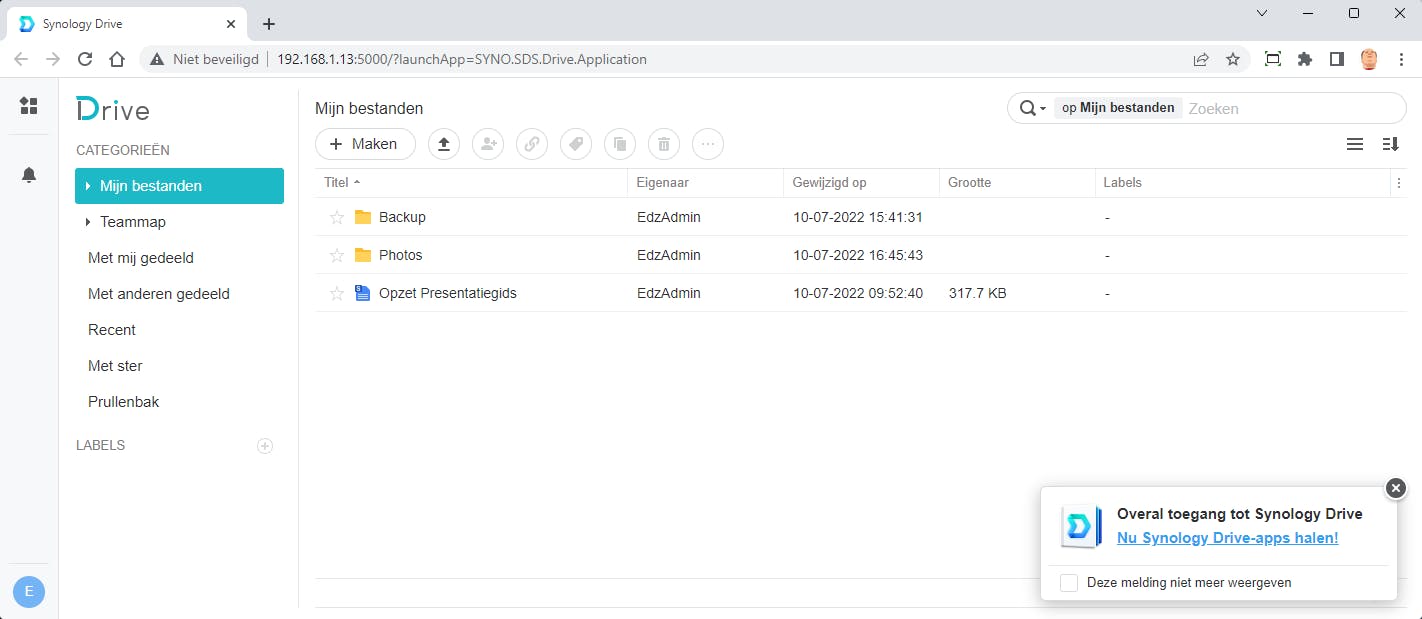This screenshot has height=619, width=1422.
Task: Open the notifications bell
Action: pyautogui.click(x=29, y=175)
